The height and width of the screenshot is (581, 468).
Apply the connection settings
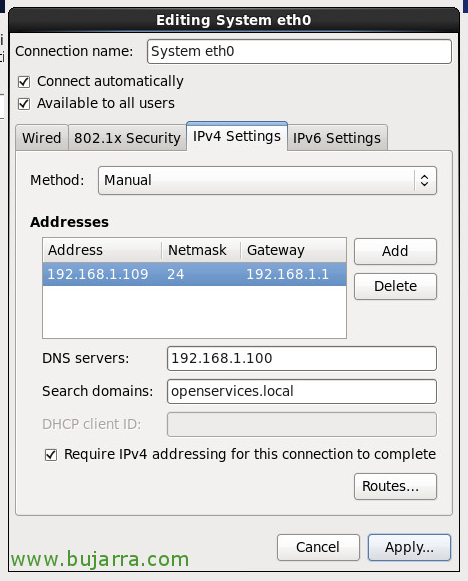click(409, 547)
